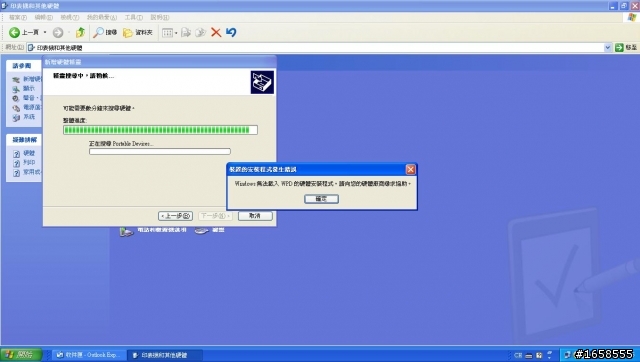Click the hardware wizard graphic in wizard header
Screen dimensions: 640x362
[262, 82]
